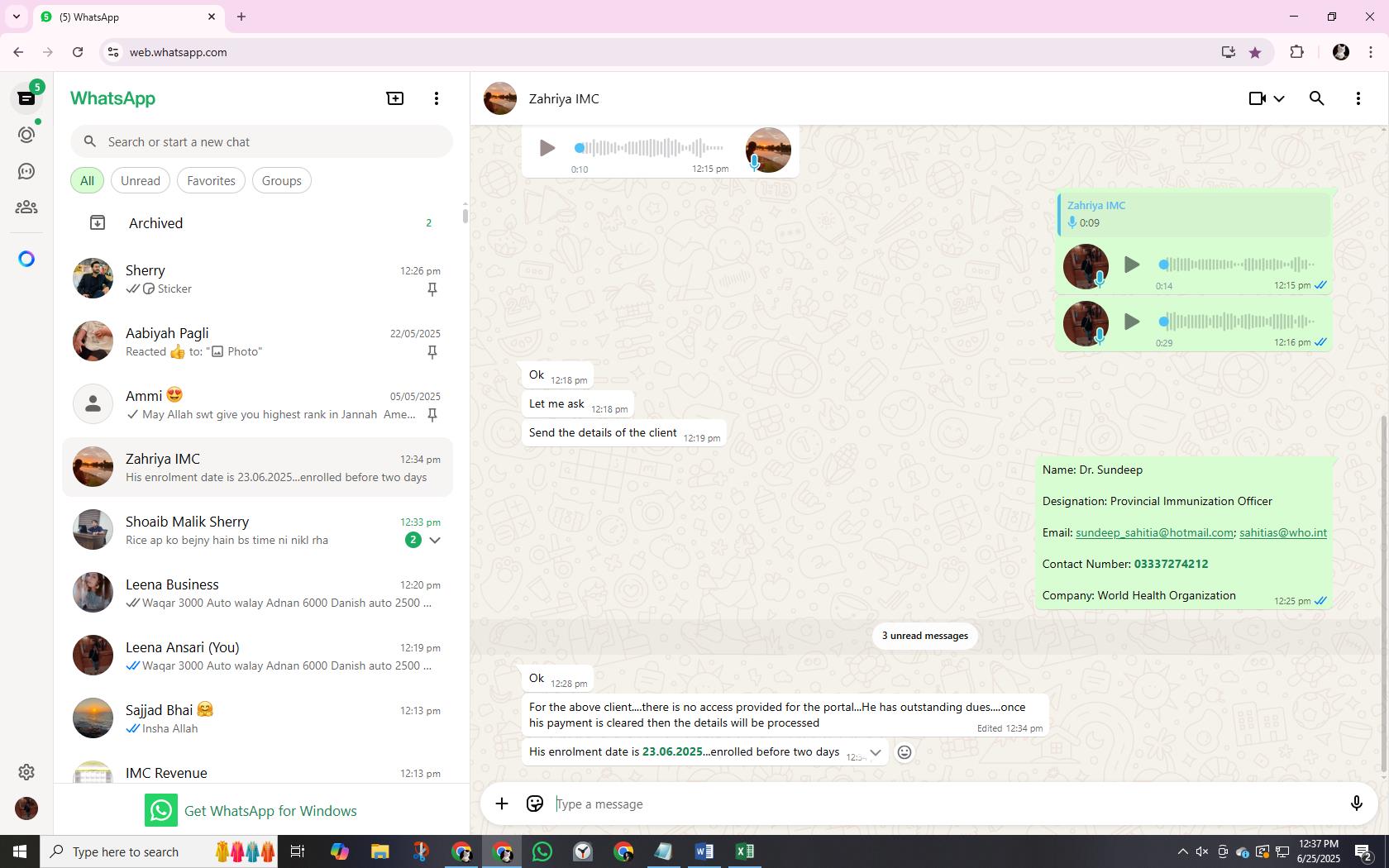Open the Ammi chat
The height and width of the screenshot is (868, 1389).
[x=257, y=405]
